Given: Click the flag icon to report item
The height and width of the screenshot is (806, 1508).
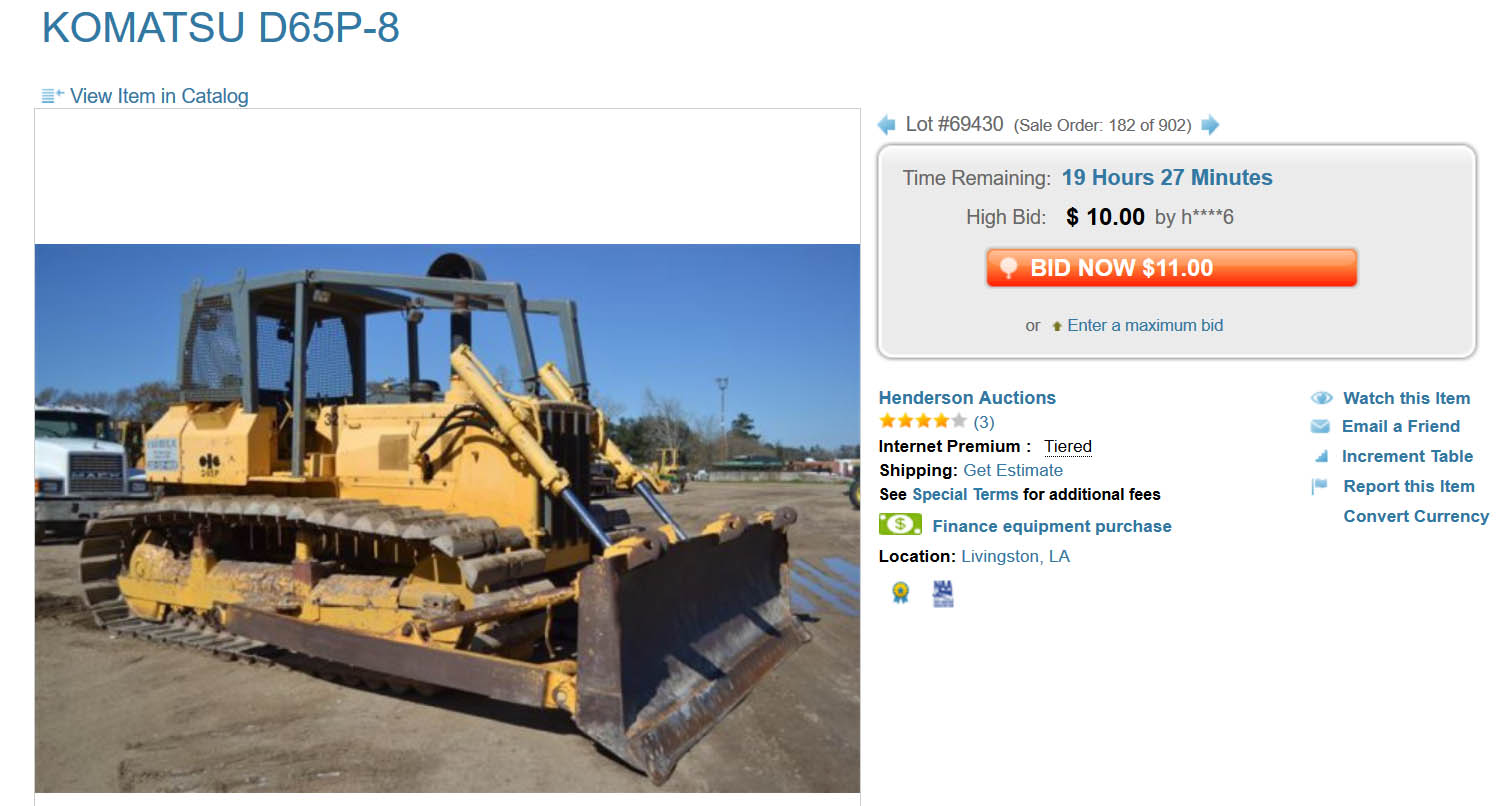Looking at the screenshot, I should [x=1320, y=486].
